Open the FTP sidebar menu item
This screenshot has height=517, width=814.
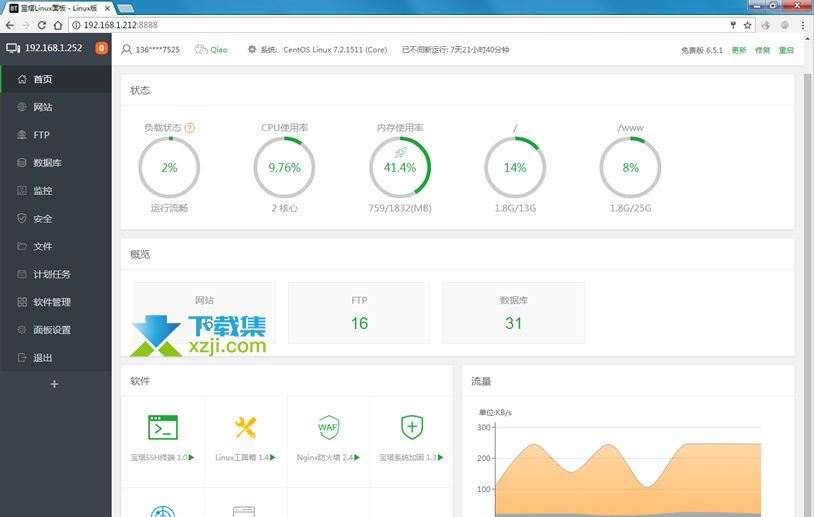tap(56, 135)
